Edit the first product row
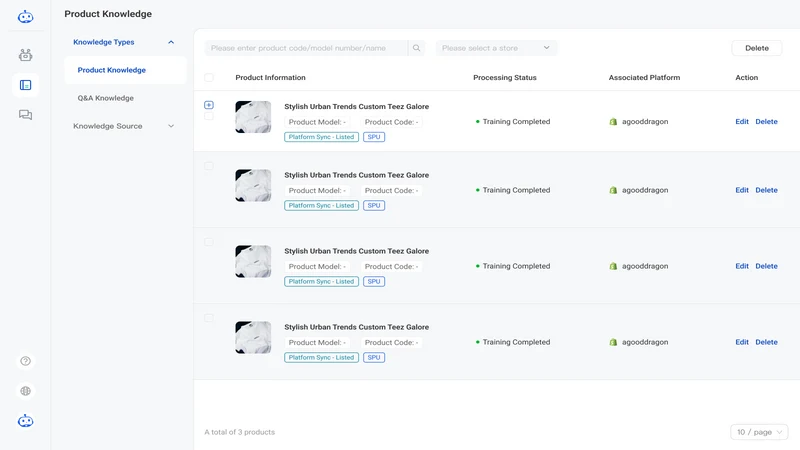This screenshot has height=450, width=800. [x=742, y=121]
